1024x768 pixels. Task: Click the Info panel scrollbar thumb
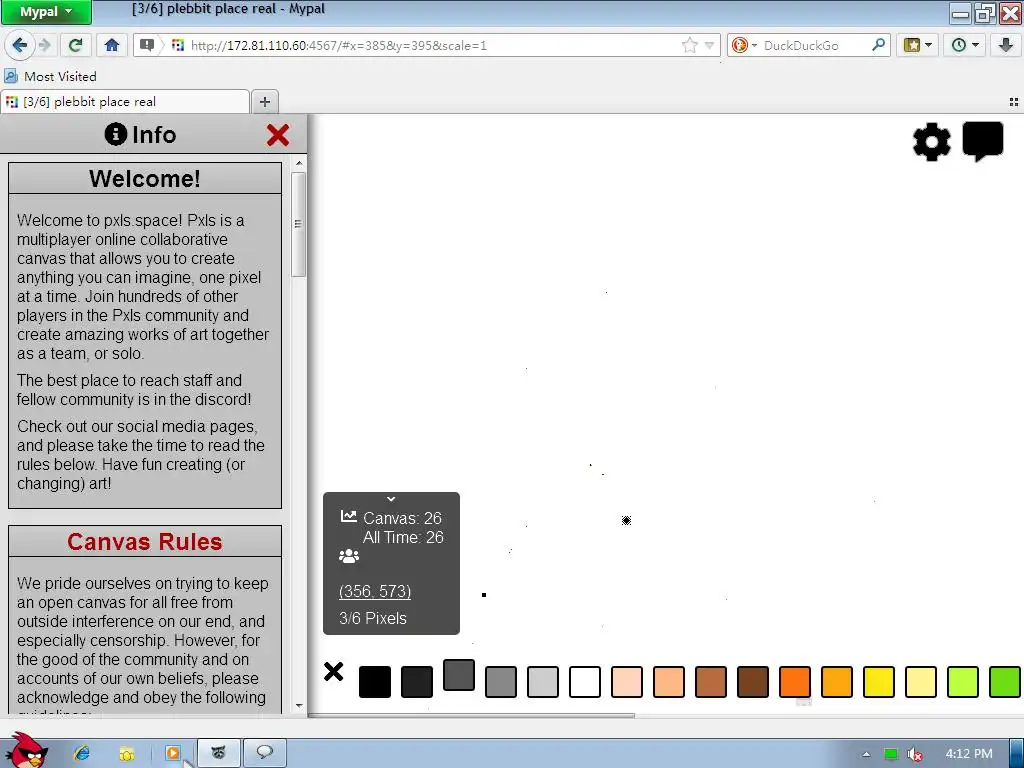tap(298, 224)
